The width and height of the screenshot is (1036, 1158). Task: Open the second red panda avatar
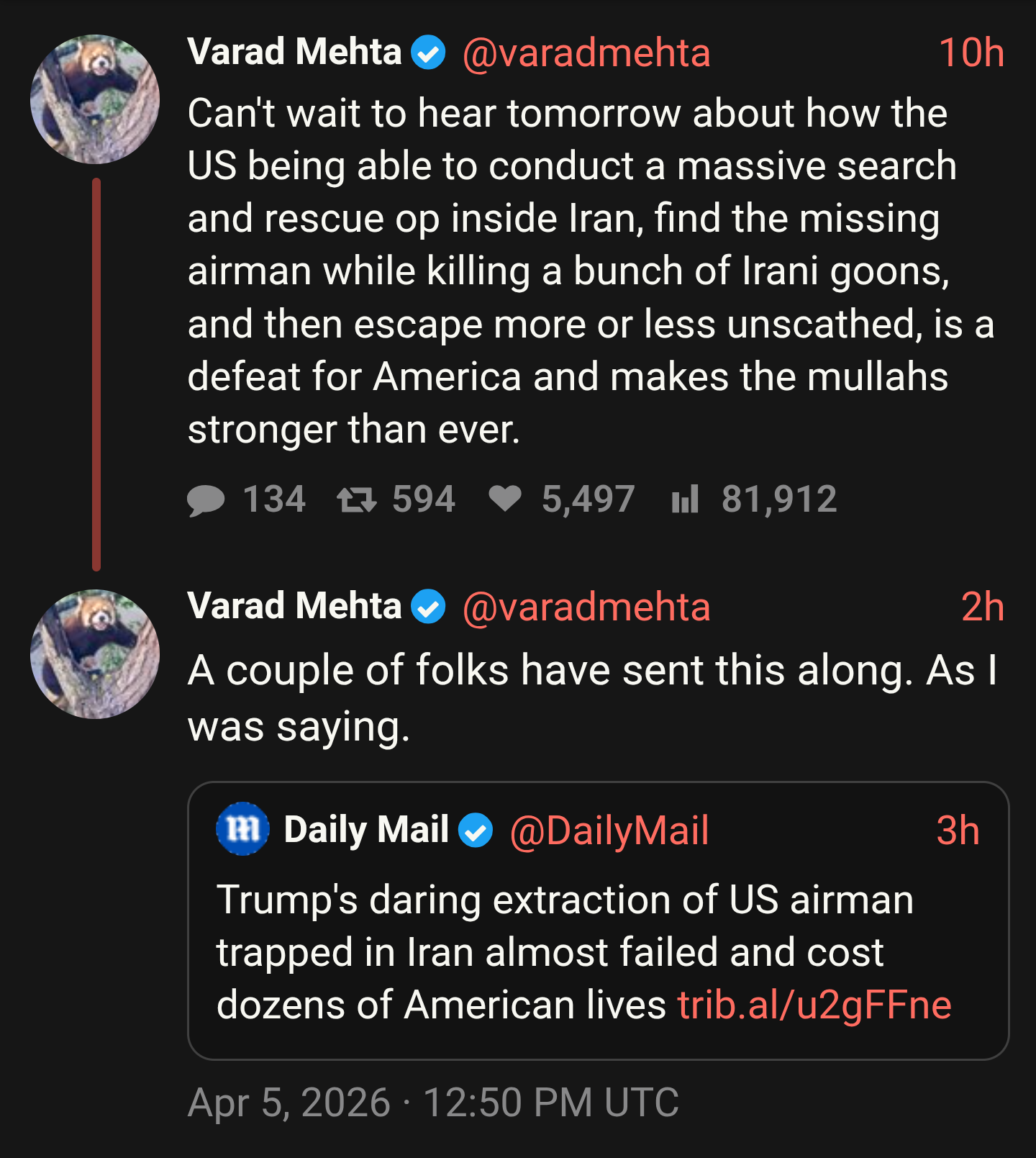click(95, 654)
